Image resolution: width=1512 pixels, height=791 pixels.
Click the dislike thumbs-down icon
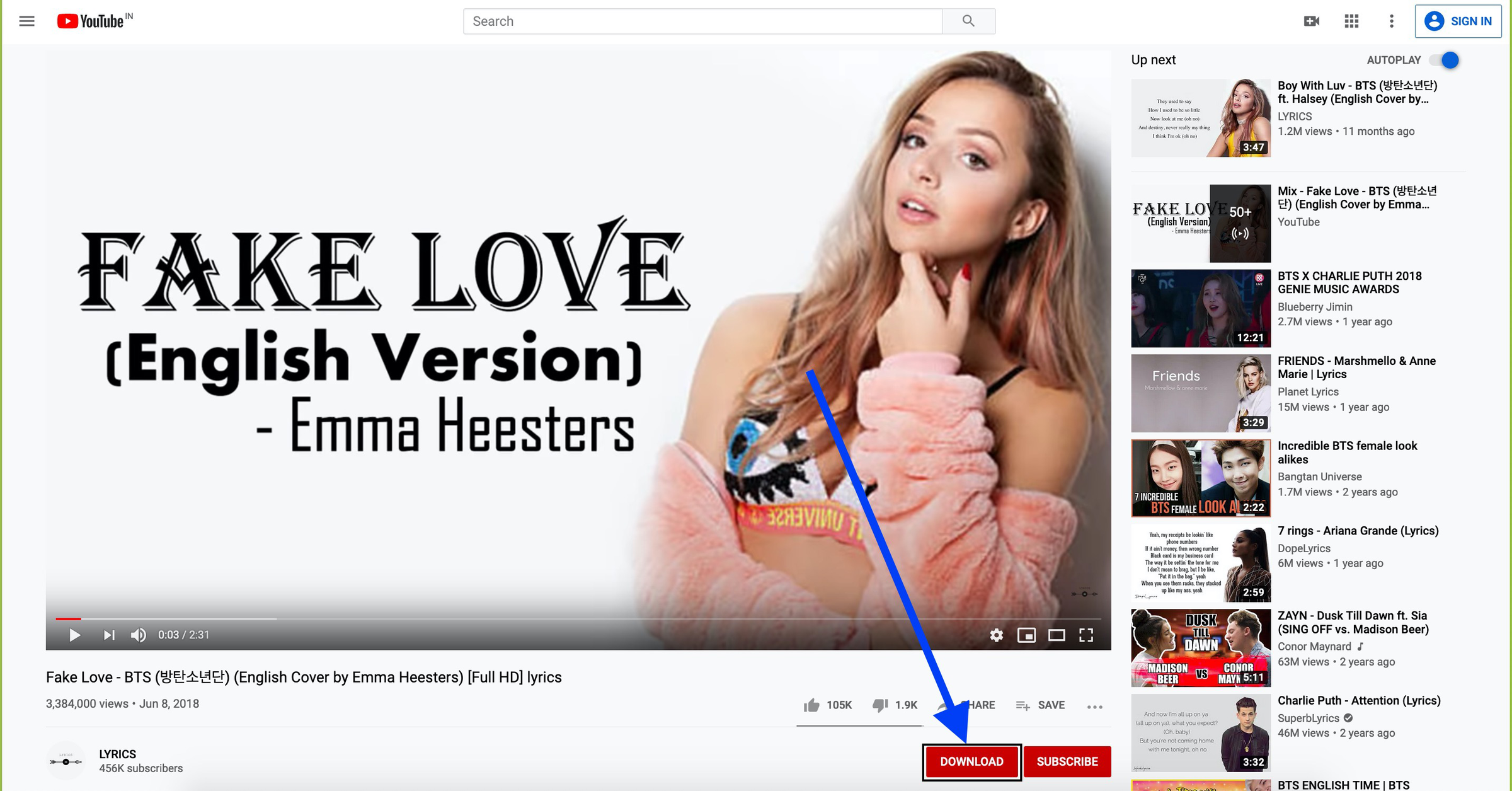(879, 704)
